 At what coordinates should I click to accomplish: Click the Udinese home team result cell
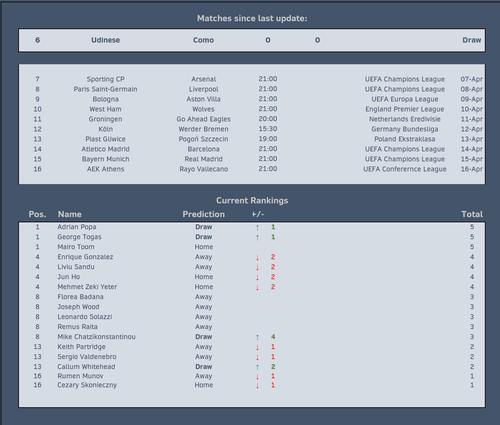pos(105,40)
